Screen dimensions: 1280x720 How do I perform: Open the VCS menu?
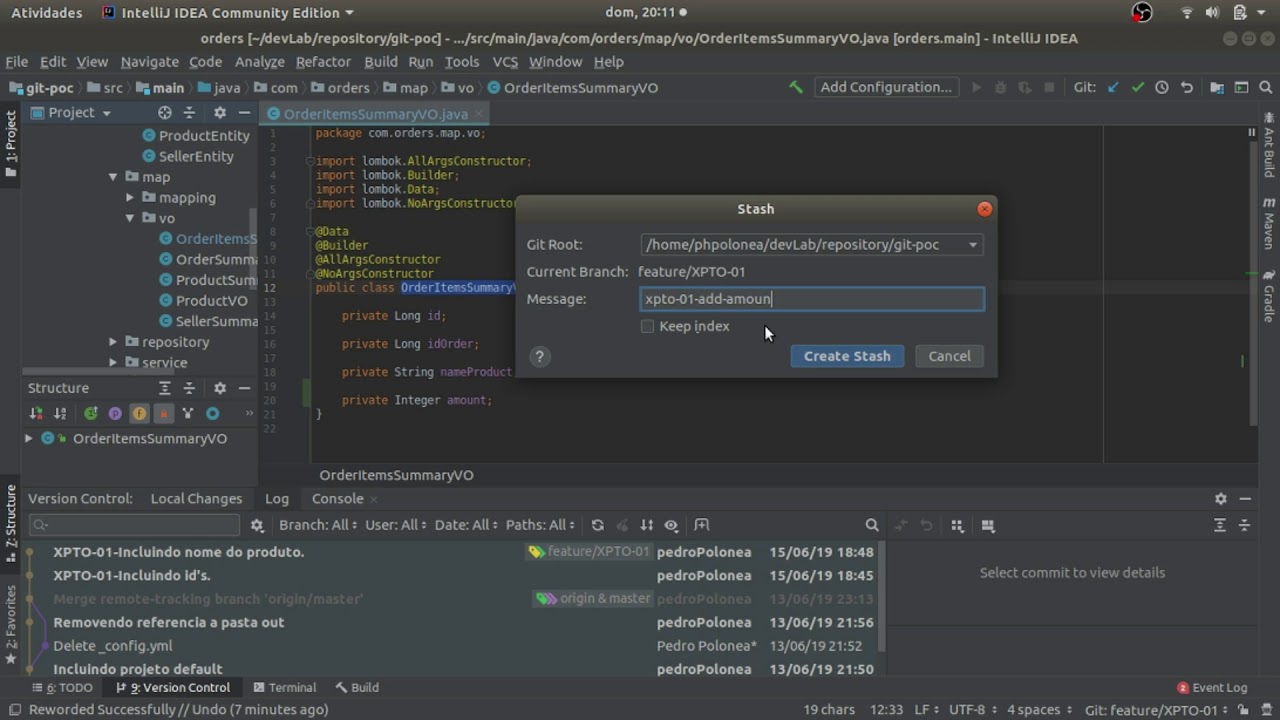pyautogui.click(x=505, y=61)
